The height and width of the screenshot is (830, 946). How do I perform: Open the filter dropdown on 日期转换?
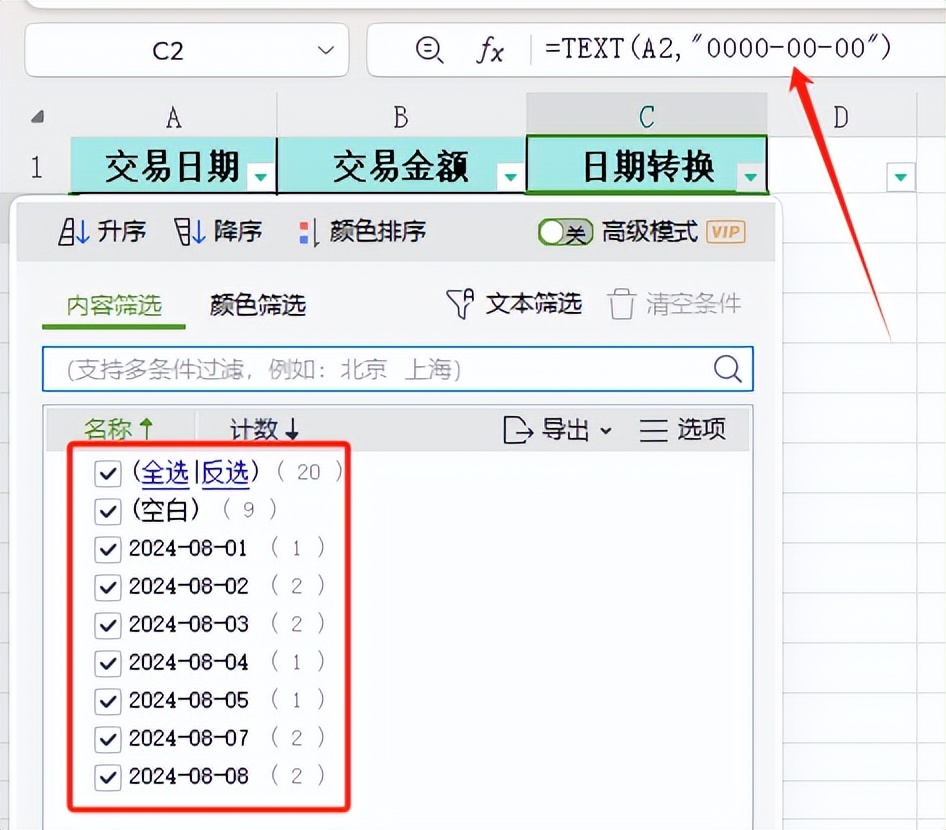[751, 177]
